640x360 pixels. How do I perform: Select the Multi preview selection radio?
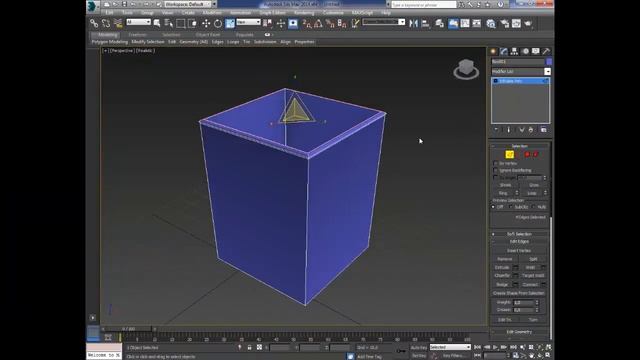pos(534,207)
